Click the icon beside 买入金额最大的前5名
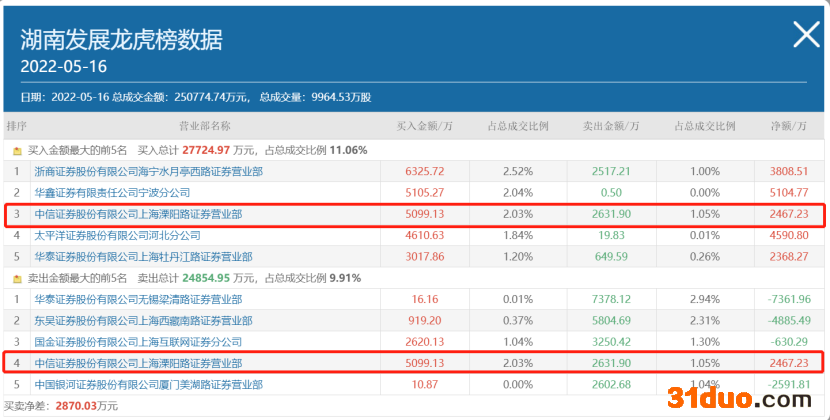This screenshot has width=830, height=420. pyautogui.click(x=16, y=150)
